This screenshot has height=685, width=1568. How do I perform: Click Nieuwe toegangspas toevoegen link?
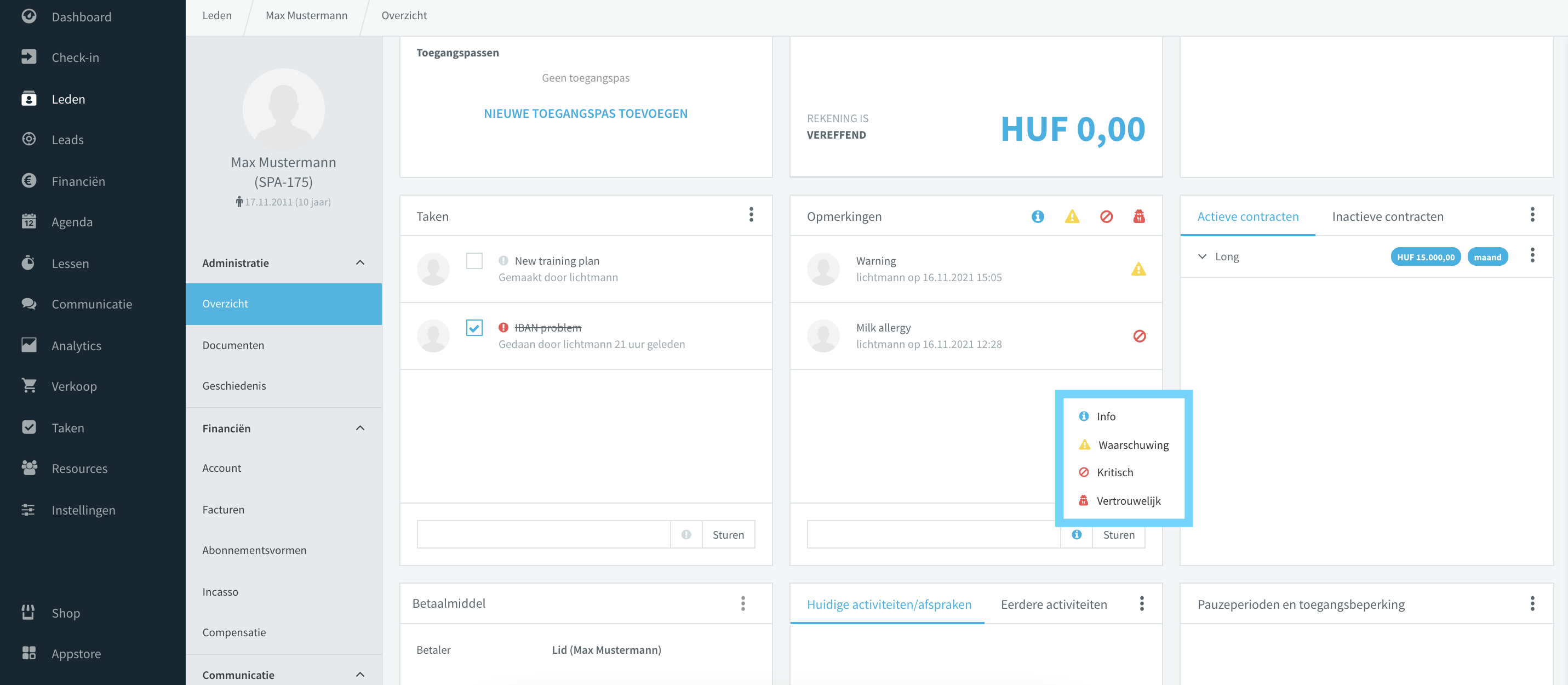coord(586,113)
